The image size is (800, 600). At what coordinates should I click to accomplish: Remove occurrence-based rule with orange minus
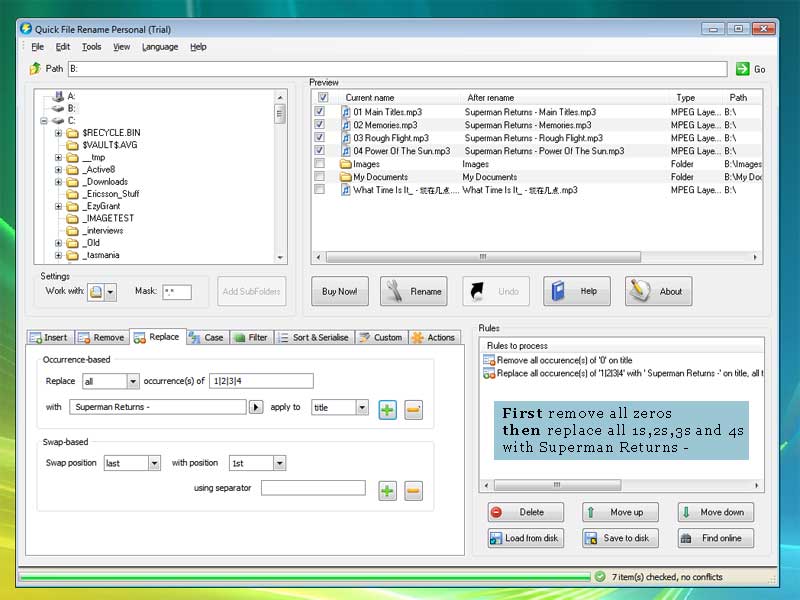[x=413, y=408]
